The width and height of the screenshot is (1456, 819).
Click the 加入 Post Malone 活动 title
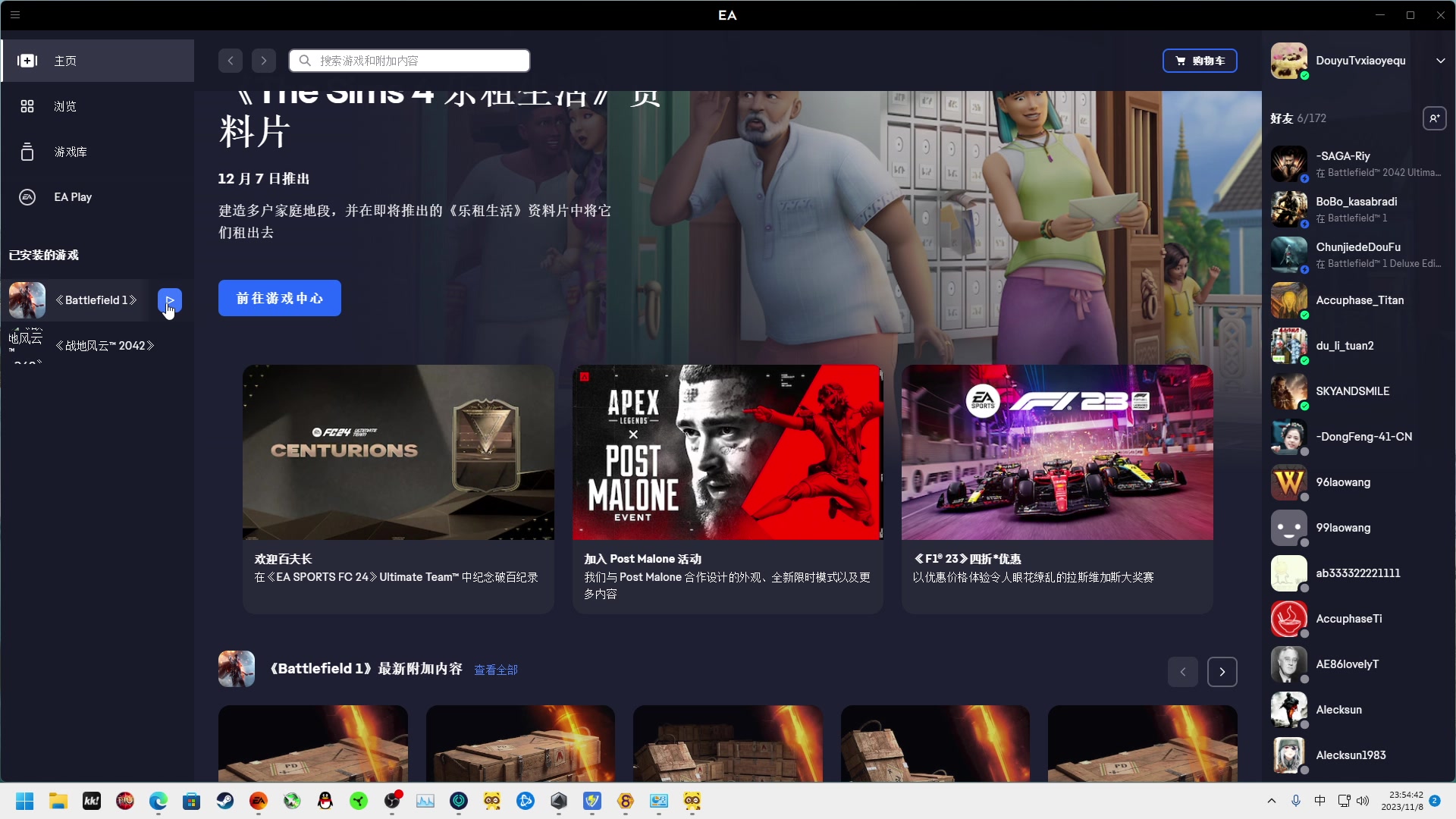click(x=643, y=559)
